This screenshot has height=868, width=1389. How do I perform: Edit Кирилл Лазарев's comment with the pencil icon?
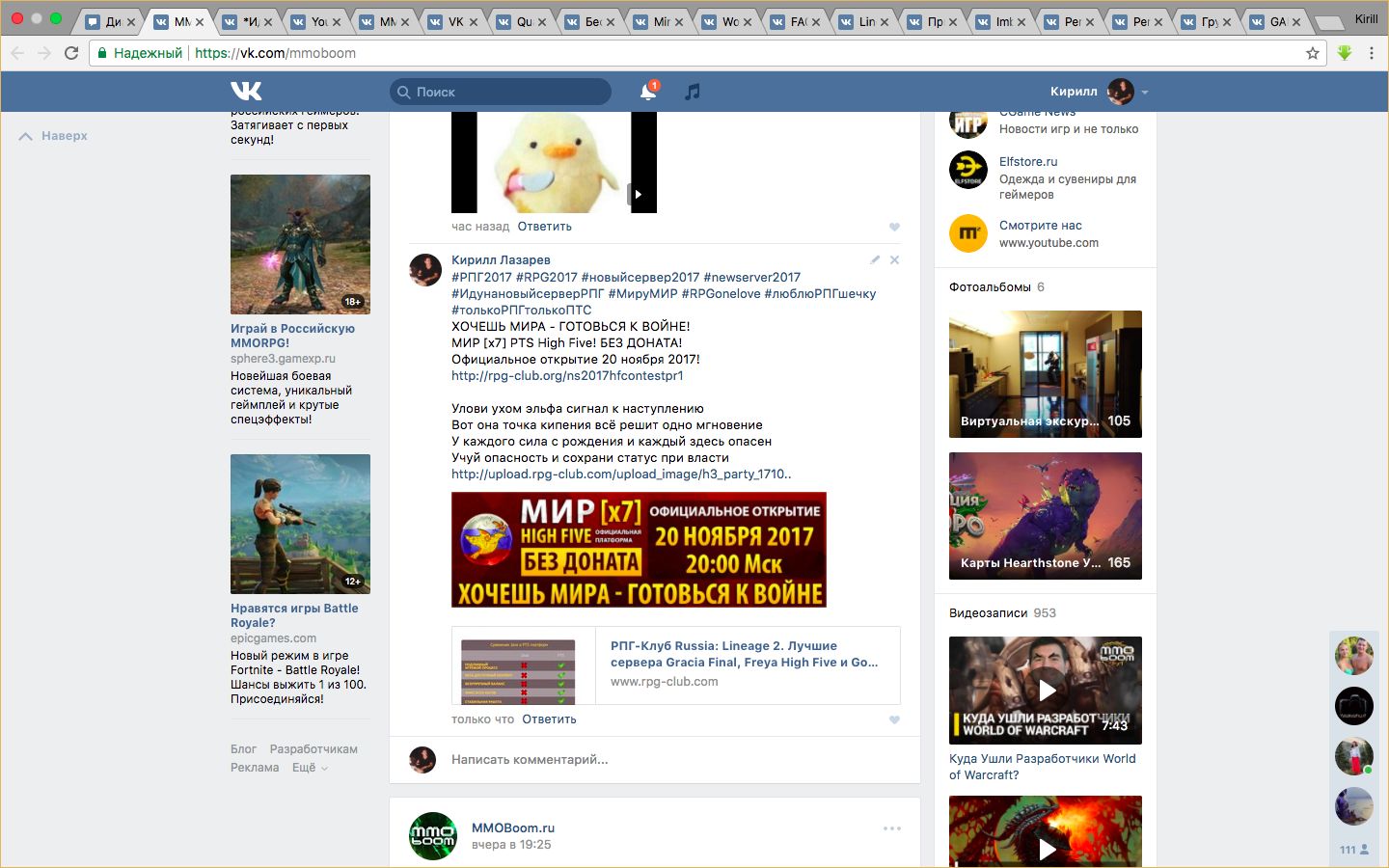[875, 259]
